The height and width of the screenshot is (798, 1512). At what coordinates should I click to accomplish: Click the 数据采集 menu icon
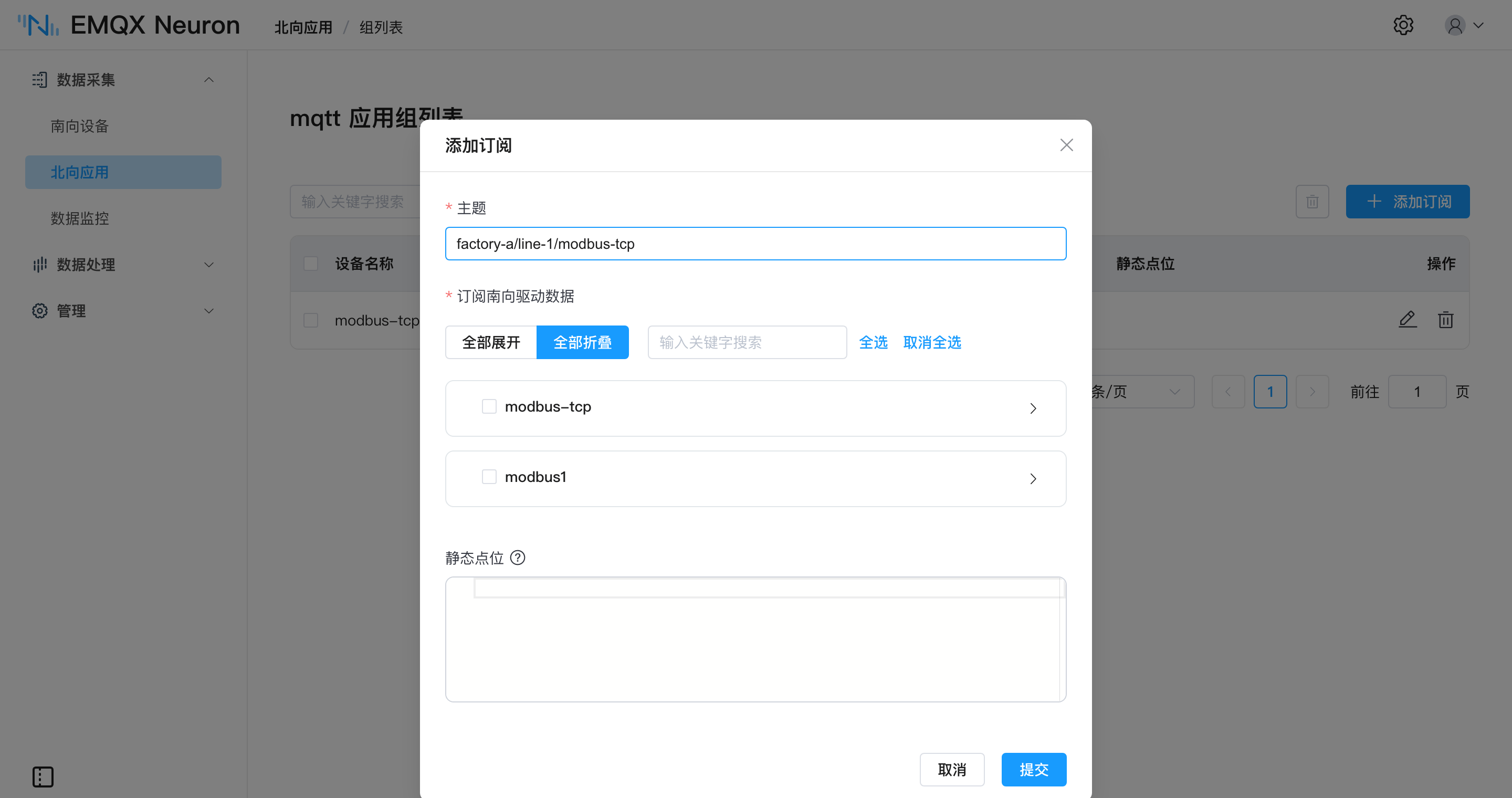click(39, 80)
